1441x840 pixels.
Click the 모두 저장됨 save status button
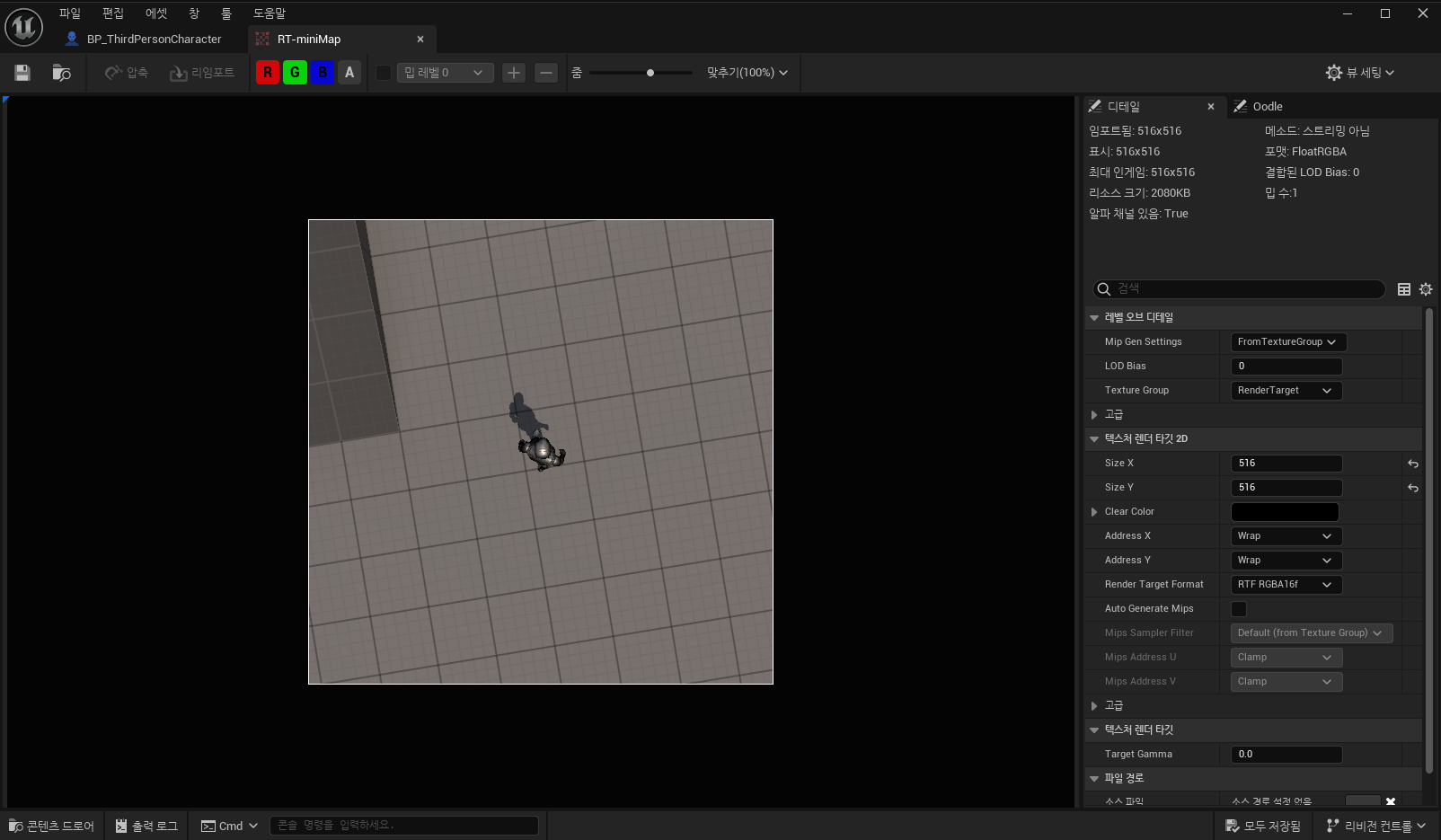[x=1263, y=826]
